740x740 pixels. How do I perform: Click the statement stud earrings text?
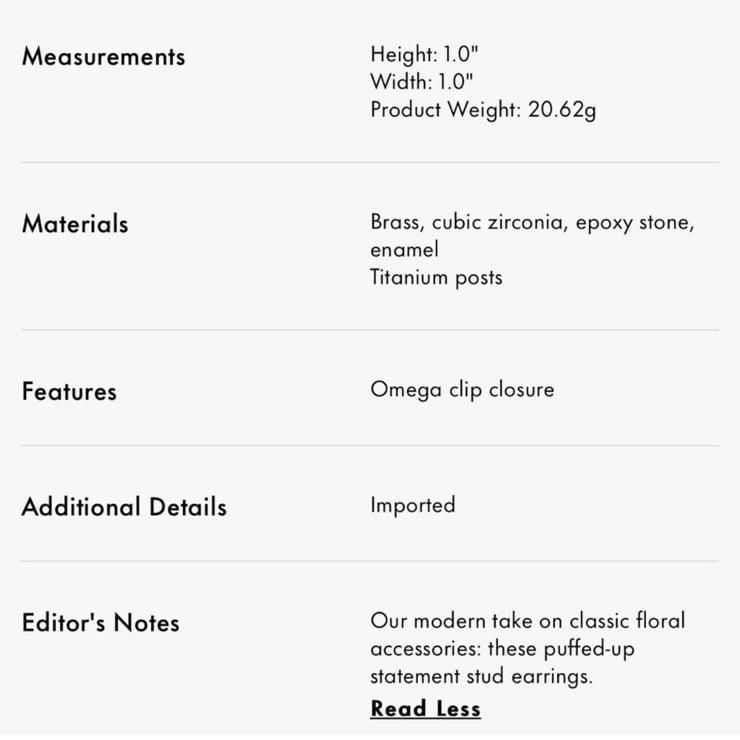(x=481, y=676)
